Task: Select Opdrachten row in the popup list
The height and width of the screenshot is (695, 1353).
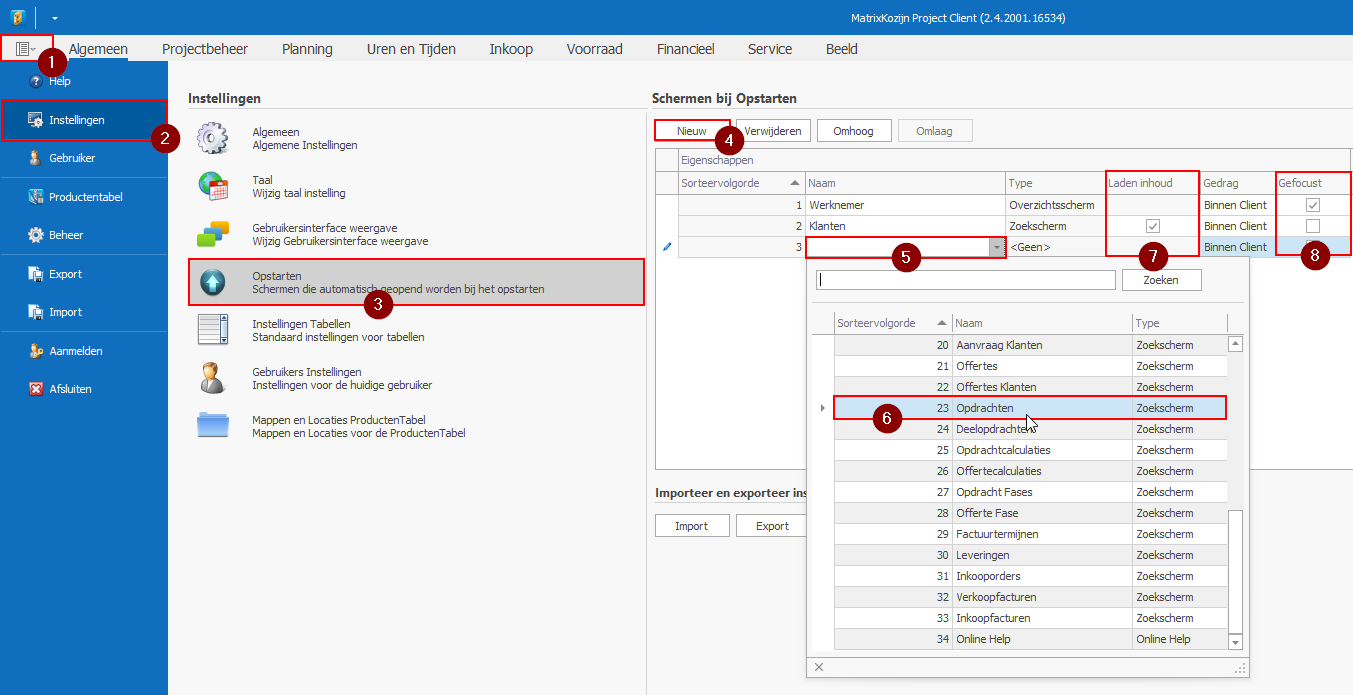Action: click(x=1030, y=408)
